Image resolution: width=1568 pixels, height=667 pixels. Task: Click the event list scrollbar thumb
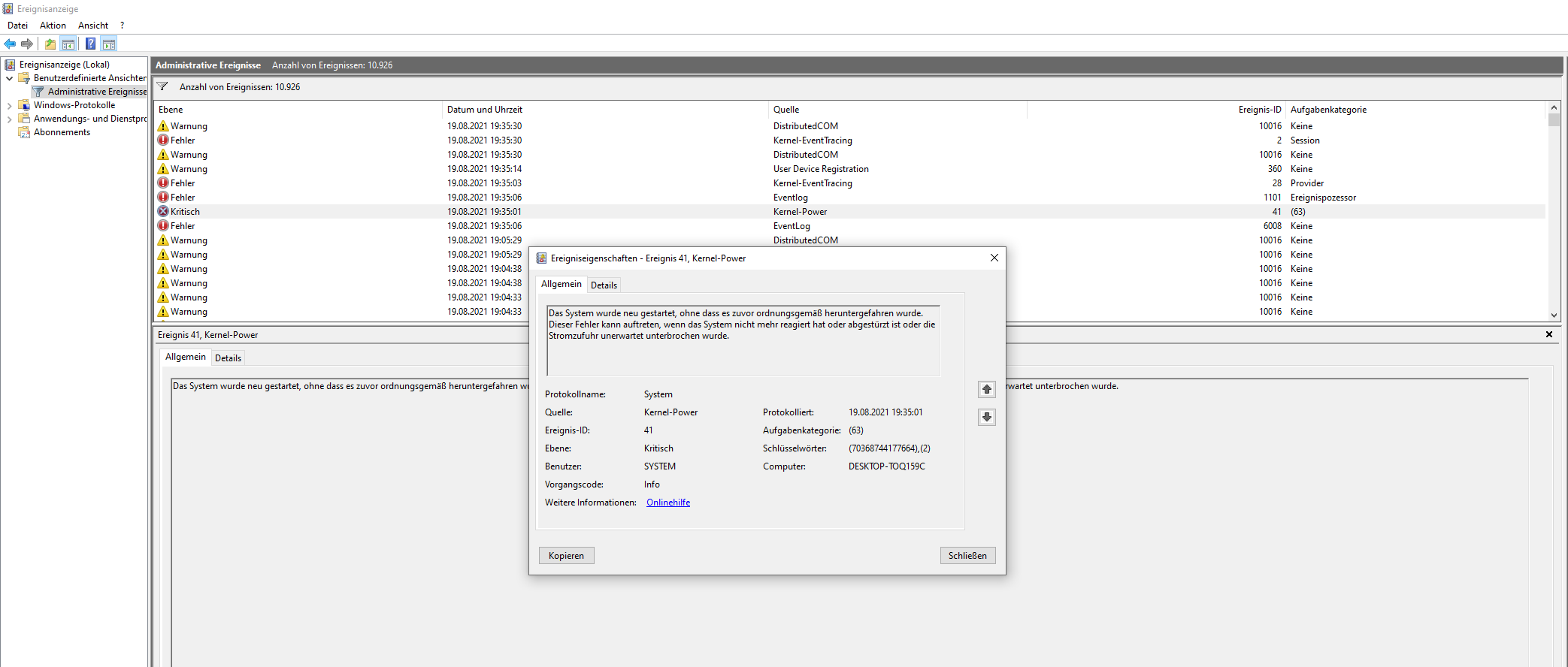[1554, 119]
